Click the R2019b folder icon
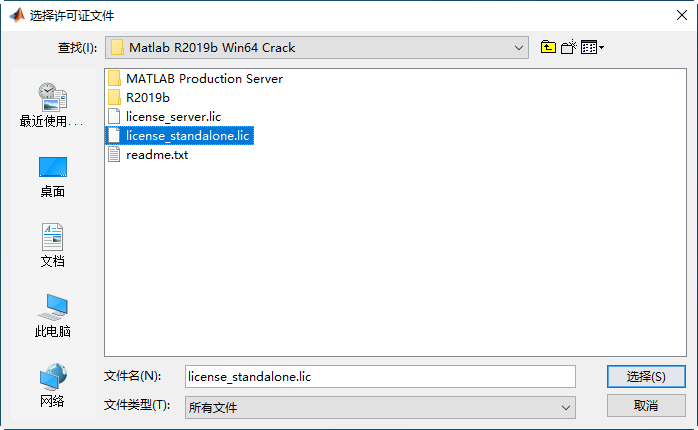Image resolution: width=698 pixels, height=430 pixels. tap(114, 97)
